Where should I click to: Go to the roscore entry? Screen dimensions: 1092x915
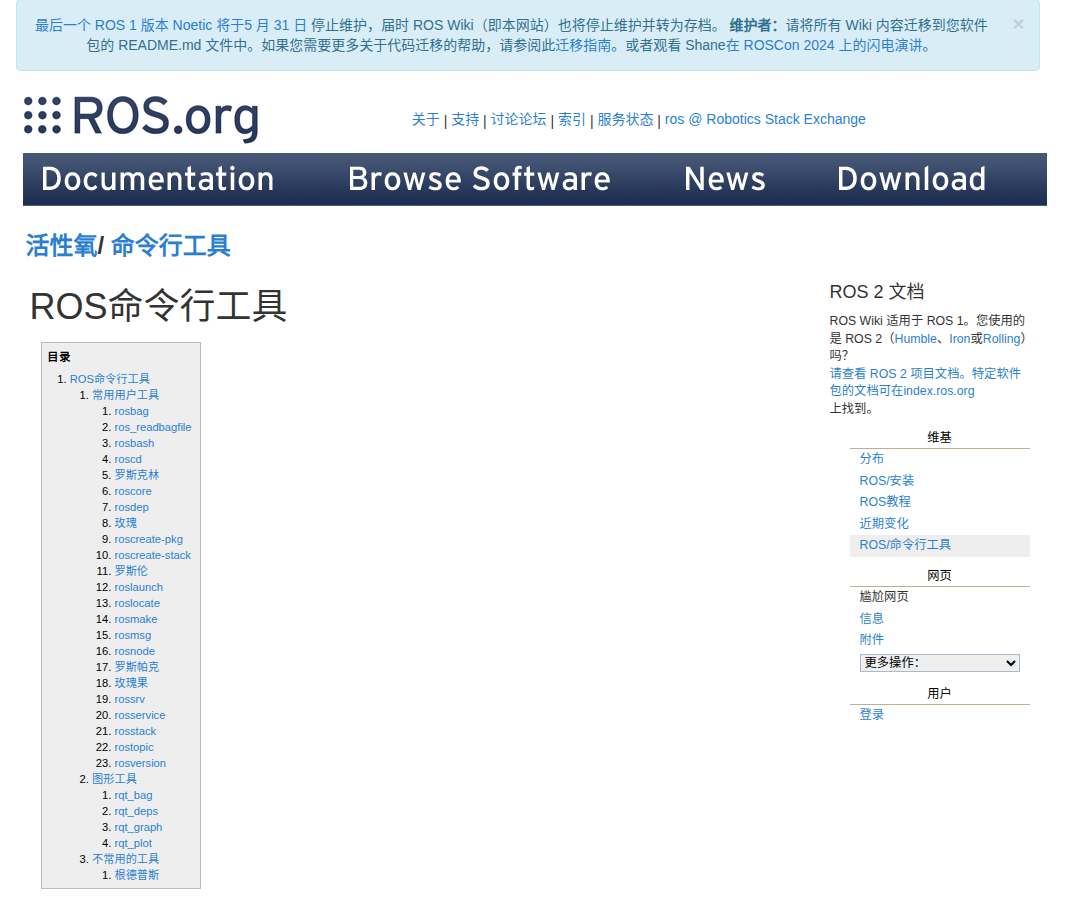(x=132, y=491)
